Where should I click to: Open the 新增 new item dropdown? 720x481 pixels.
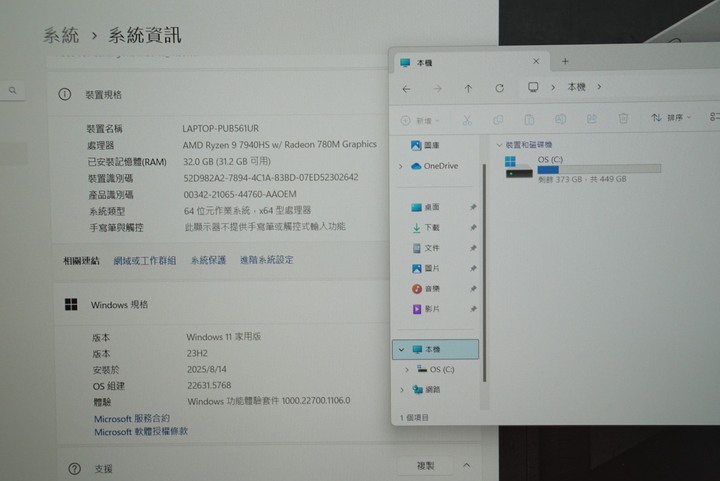pos(420,121)
